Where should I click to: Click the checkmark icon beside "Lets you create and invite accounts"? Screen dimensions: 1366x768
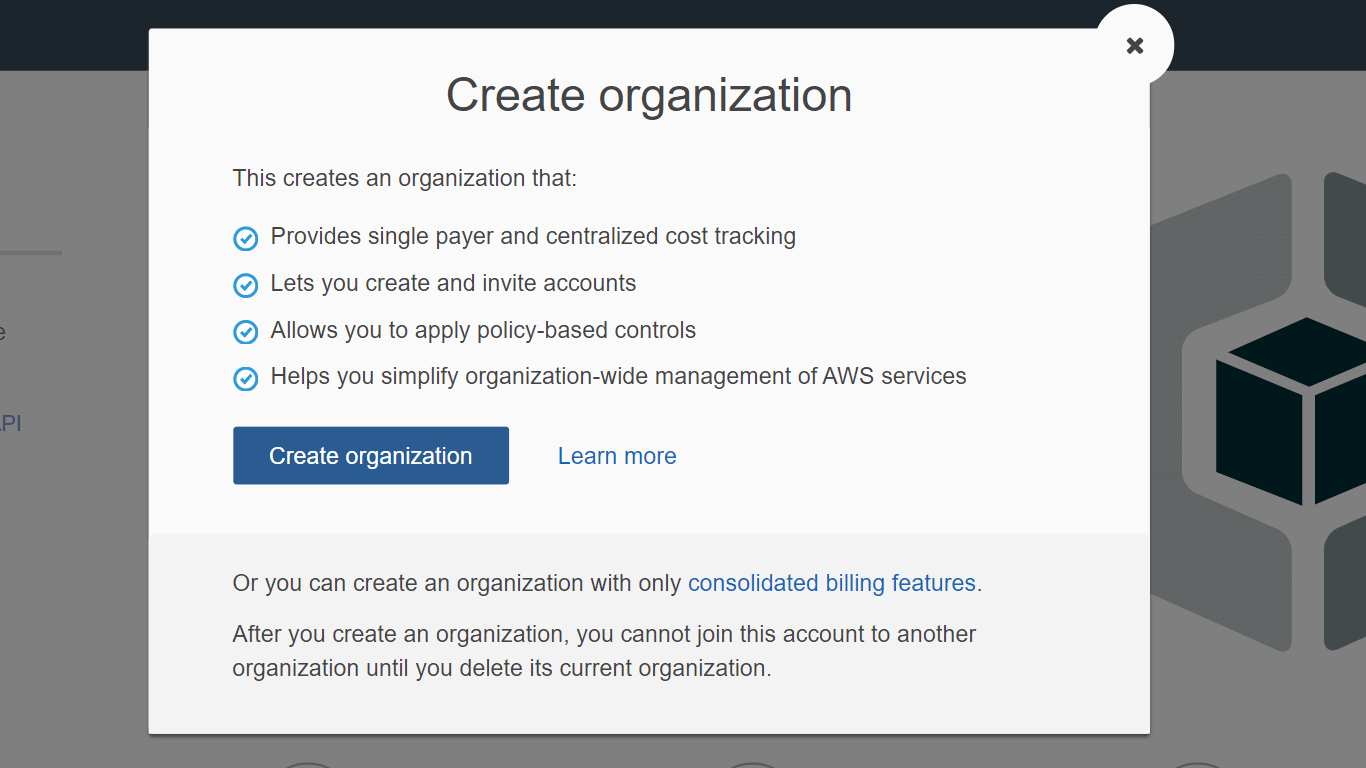tap(245, 285)
